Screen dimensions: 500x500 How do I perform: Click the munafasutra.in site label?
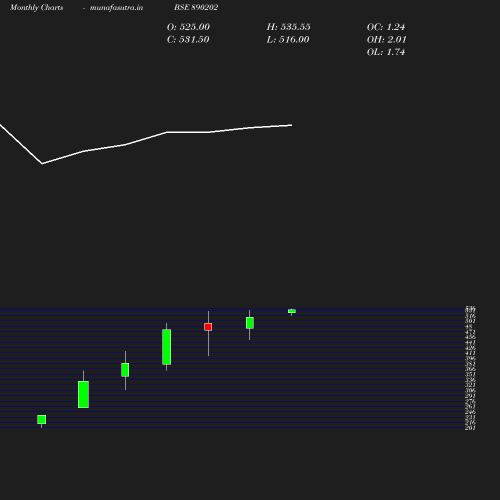click(x=116, y=7)
